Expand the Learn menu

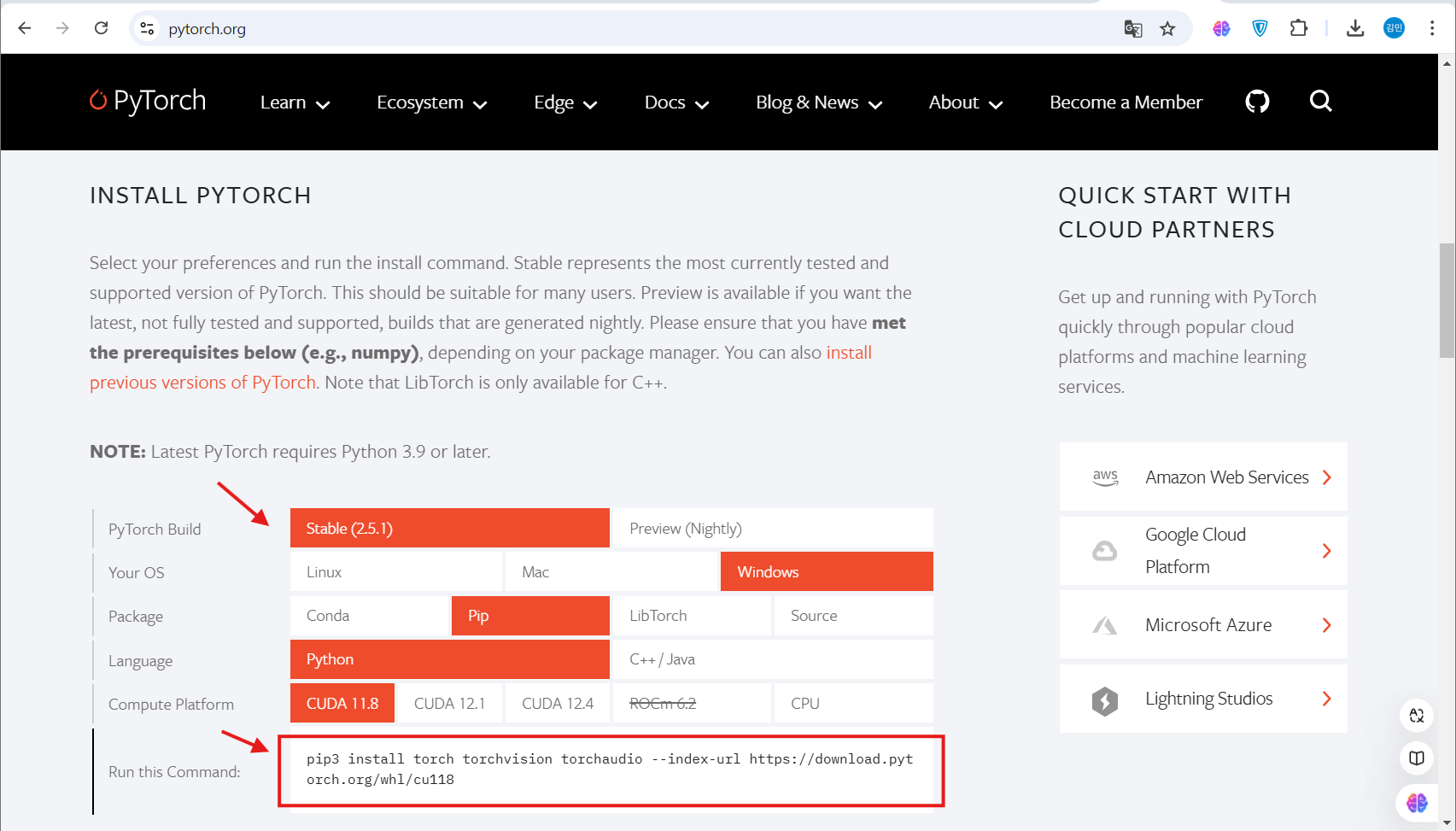coord(295,102)
